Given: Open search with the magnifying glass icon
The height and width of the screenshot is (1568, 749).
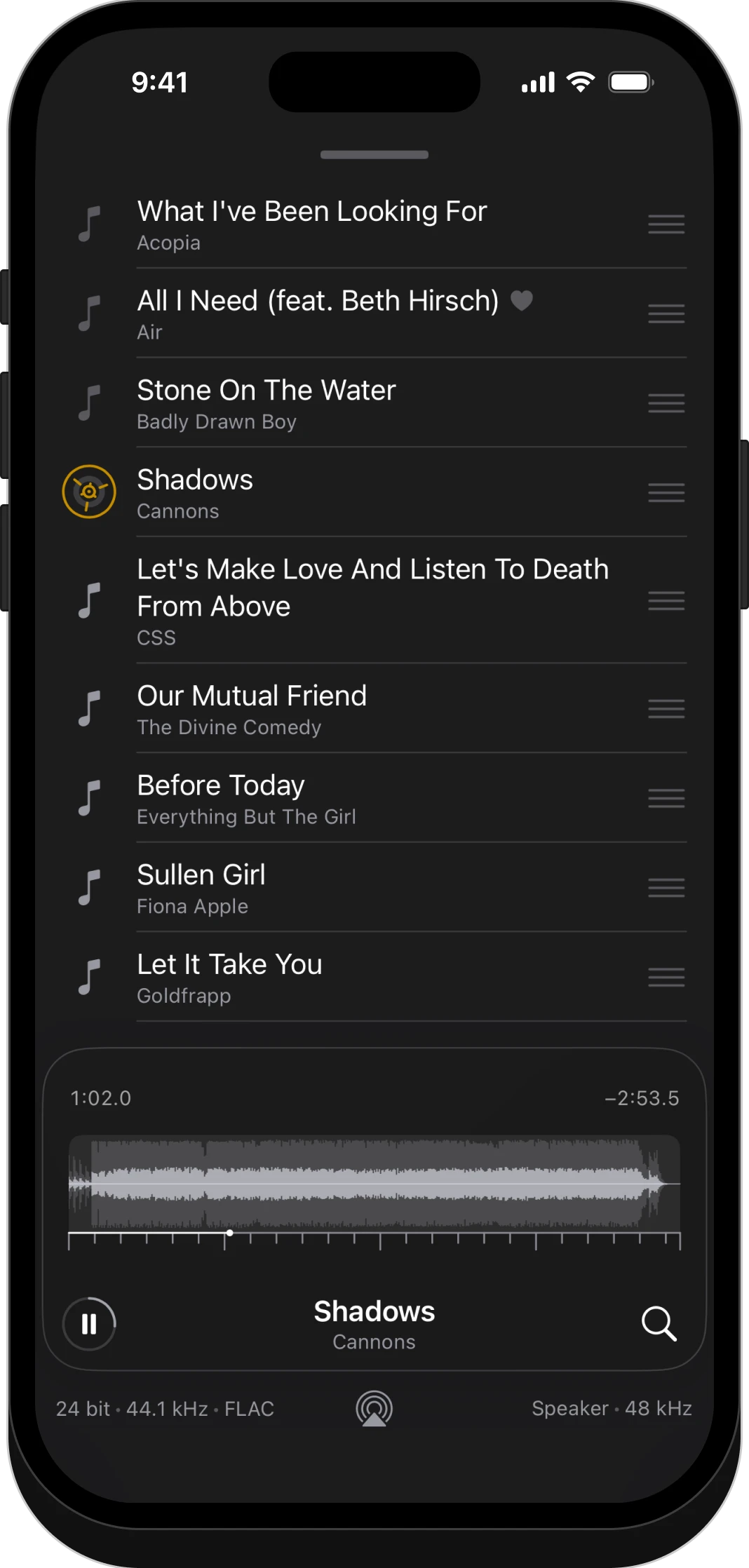Looking at the screenshot, I should [x=659, y=1323].
